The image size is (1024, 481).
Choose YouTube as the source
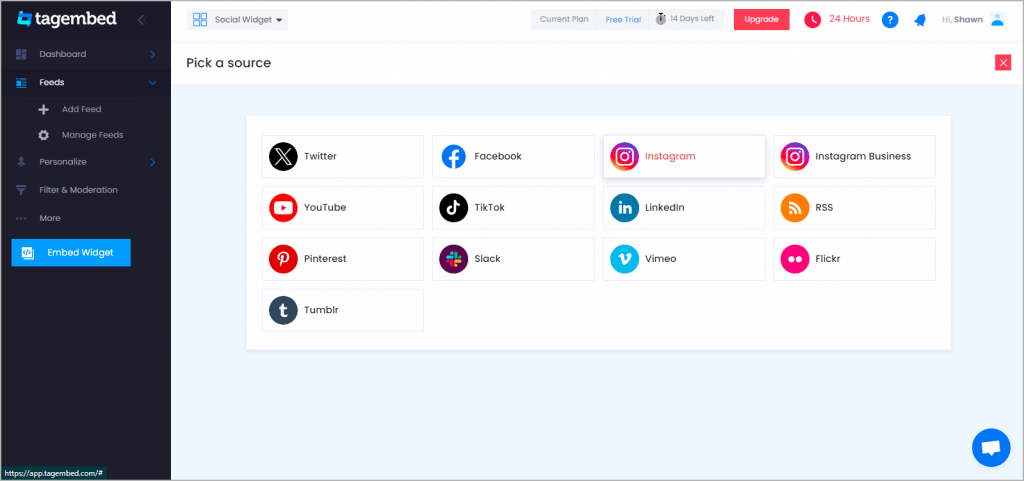coord(343,208)
